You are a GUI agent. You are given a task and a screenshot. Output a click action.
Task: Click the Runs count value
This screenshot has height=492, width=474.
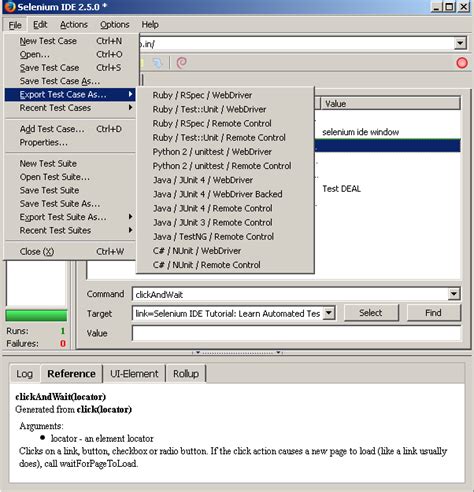coord(62,331)
